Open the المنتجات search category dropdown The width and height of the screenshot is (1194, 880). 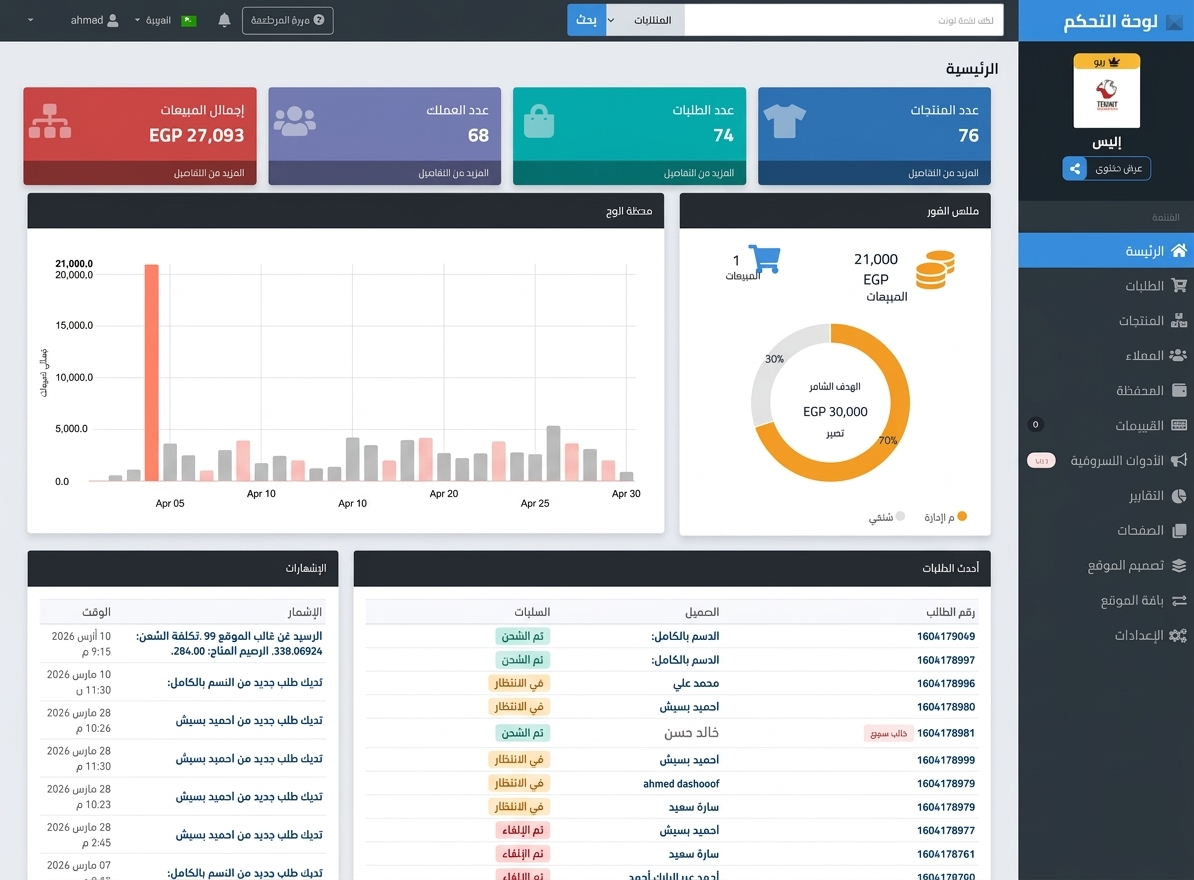[x=645, y=20]
